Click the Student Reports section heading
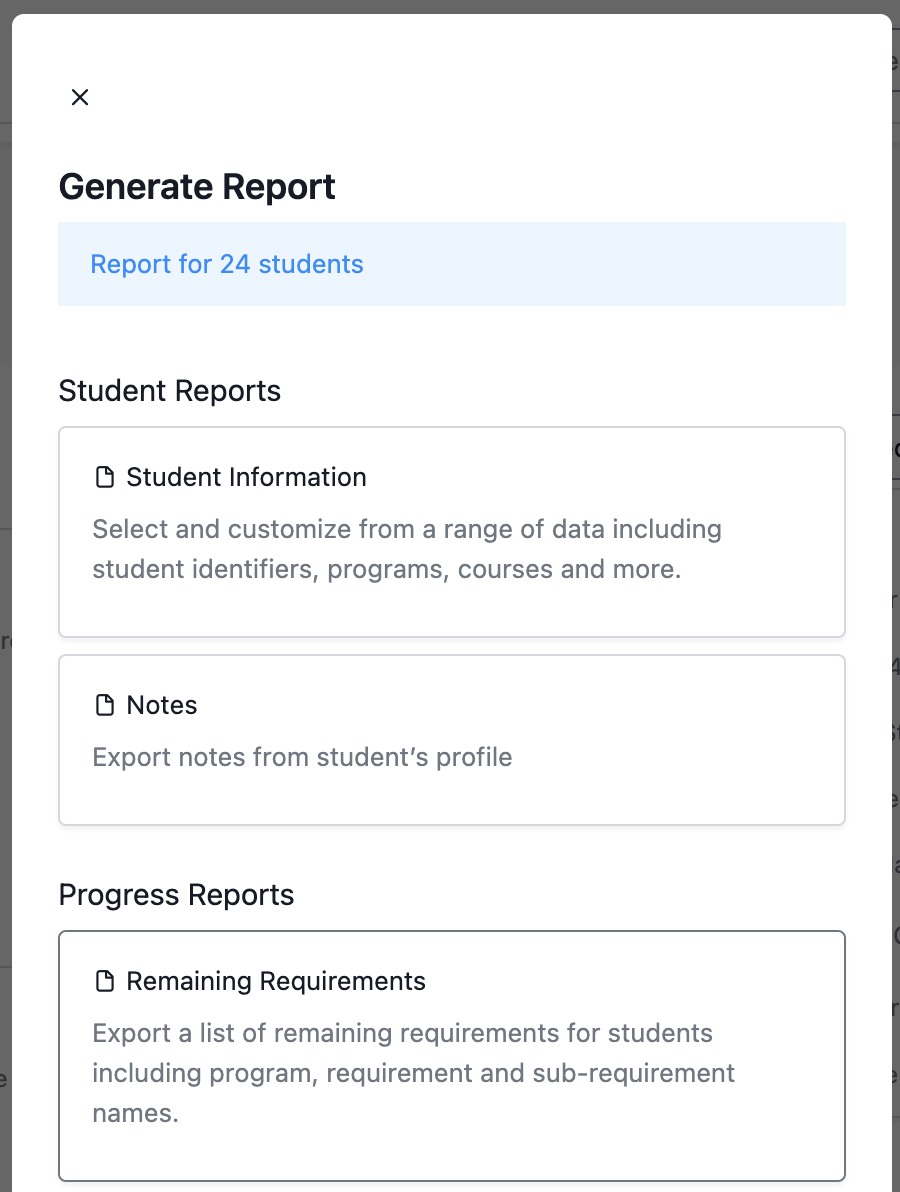 (x=170, y=391)
